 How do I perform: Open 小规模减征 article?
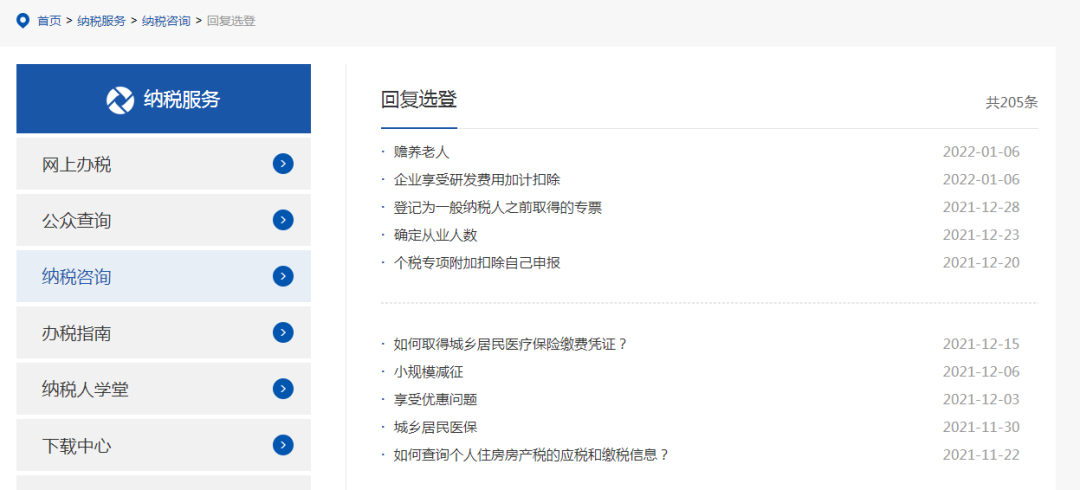pos(428,372)
